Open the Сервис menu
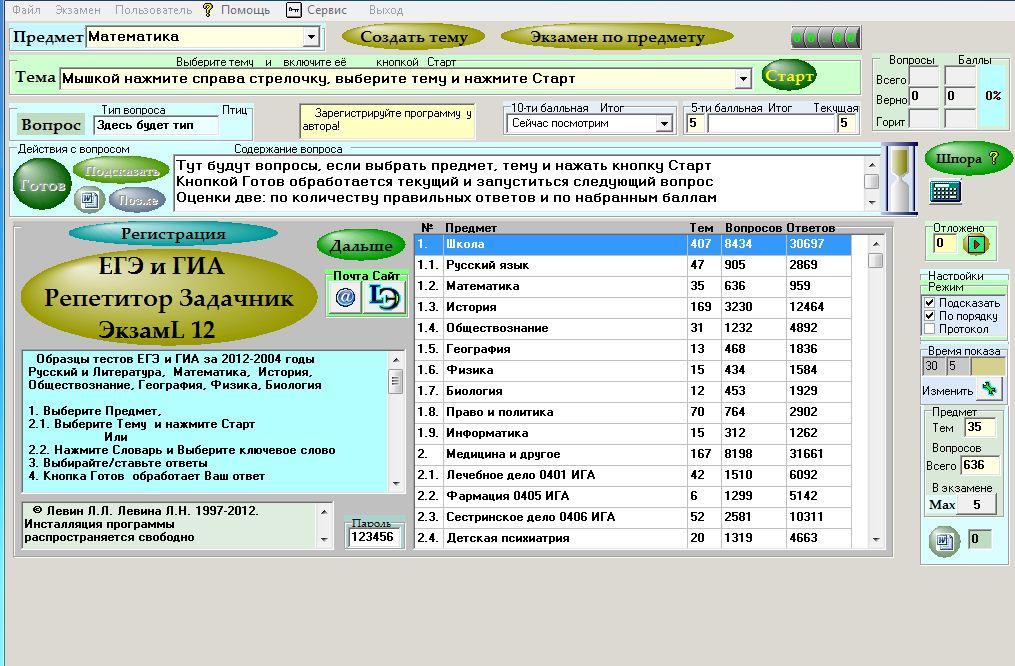1015x666 pixels. pyautogui.click(x=327, y=10)
